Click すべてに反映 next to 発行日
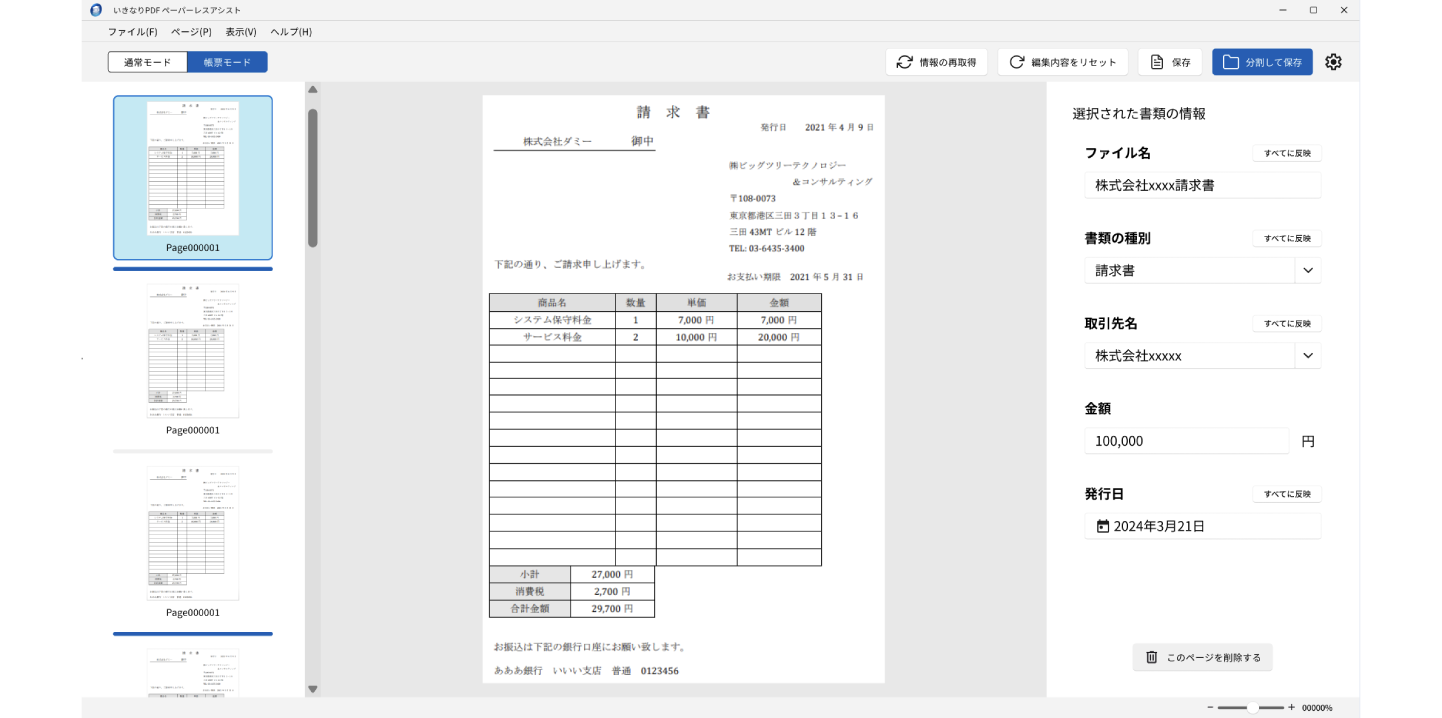 pyautogui.click(x=1286, y=493)
